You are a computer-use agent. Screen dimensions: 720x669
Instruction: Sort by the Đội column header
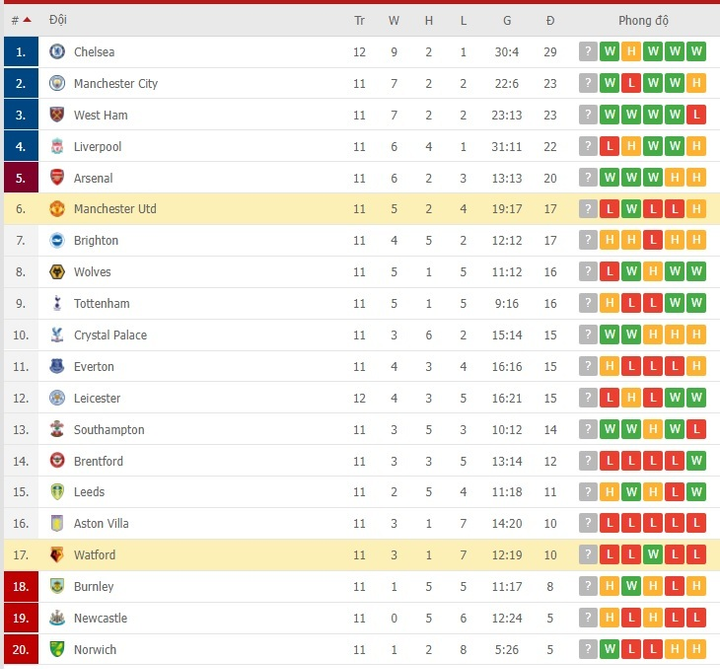click(x=58, y=20)
